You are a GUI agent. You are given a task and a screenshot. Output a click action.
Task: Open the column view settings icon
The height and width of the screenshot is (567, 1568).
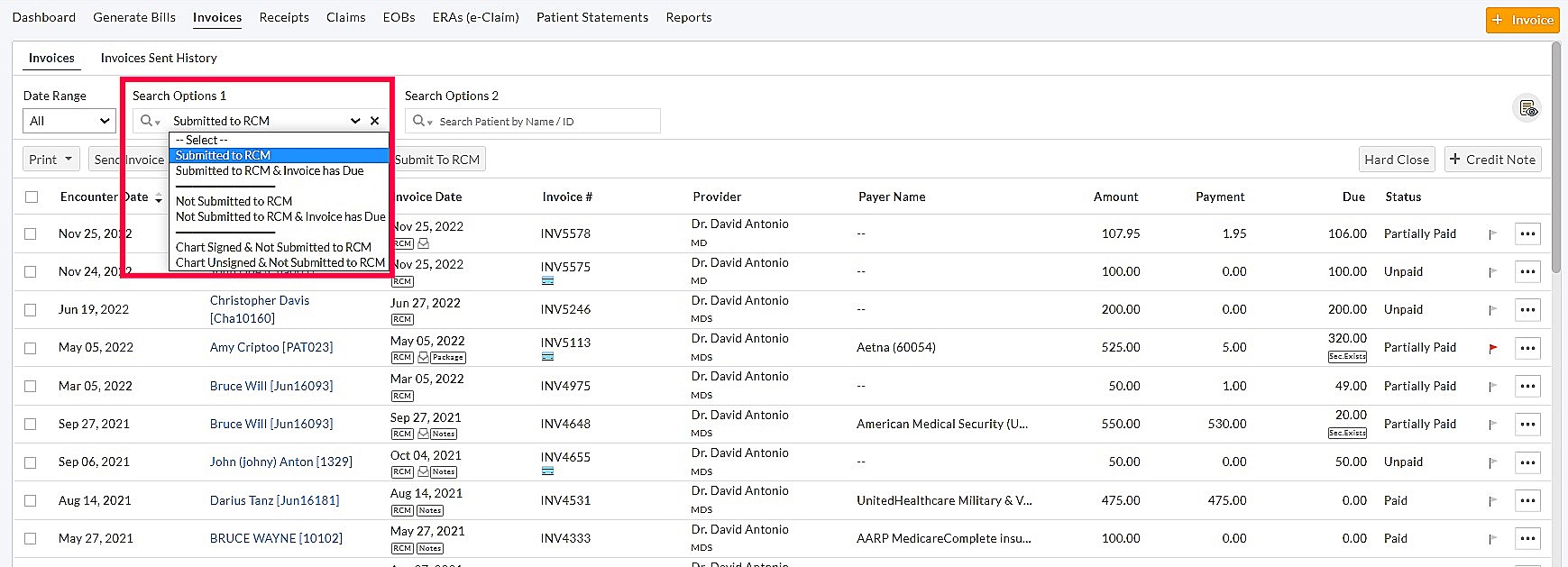pos(1527,108)
